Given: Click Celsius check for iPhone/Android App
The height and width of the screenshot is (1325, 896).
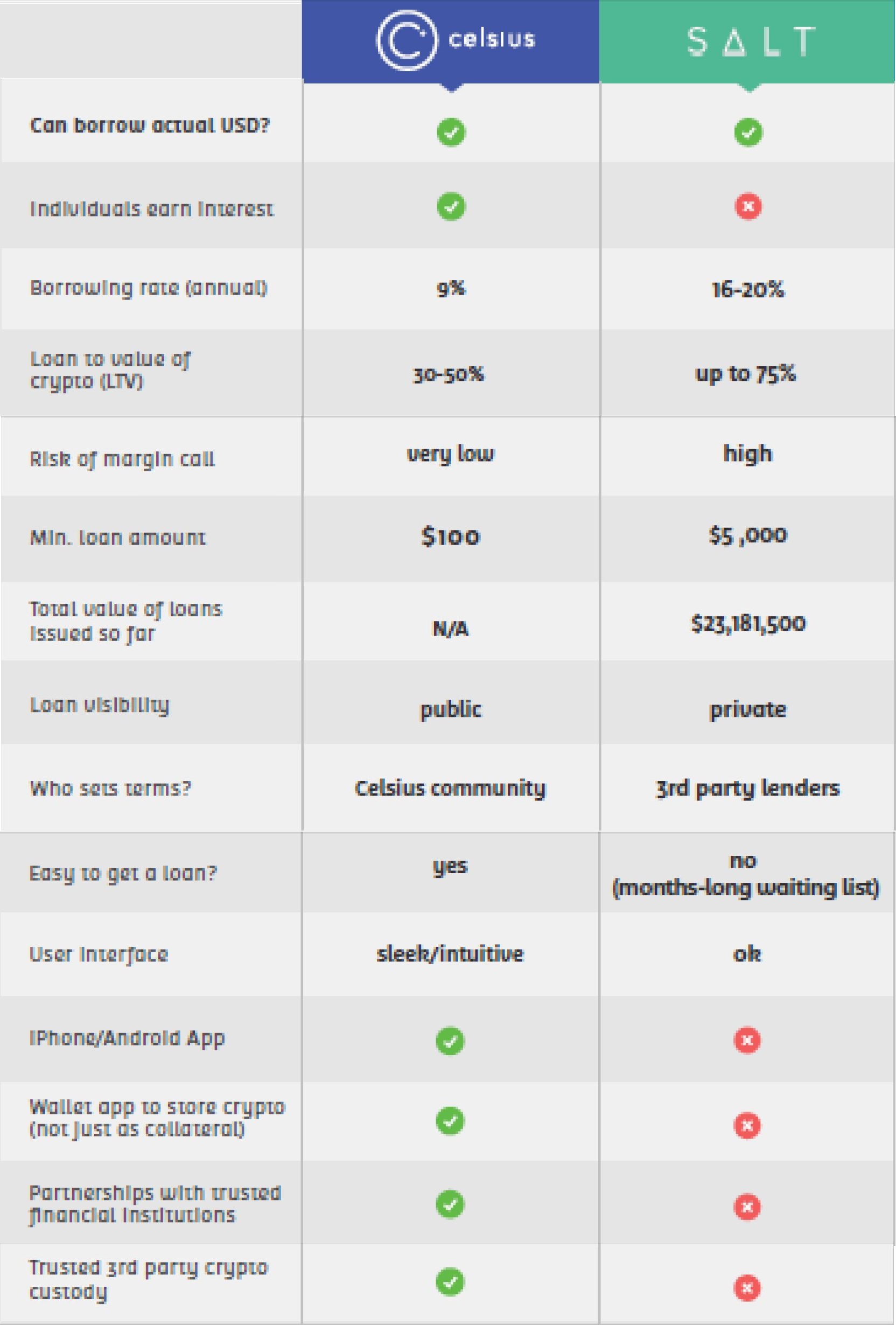Looking at the screenshot, I should [450, 1041].
